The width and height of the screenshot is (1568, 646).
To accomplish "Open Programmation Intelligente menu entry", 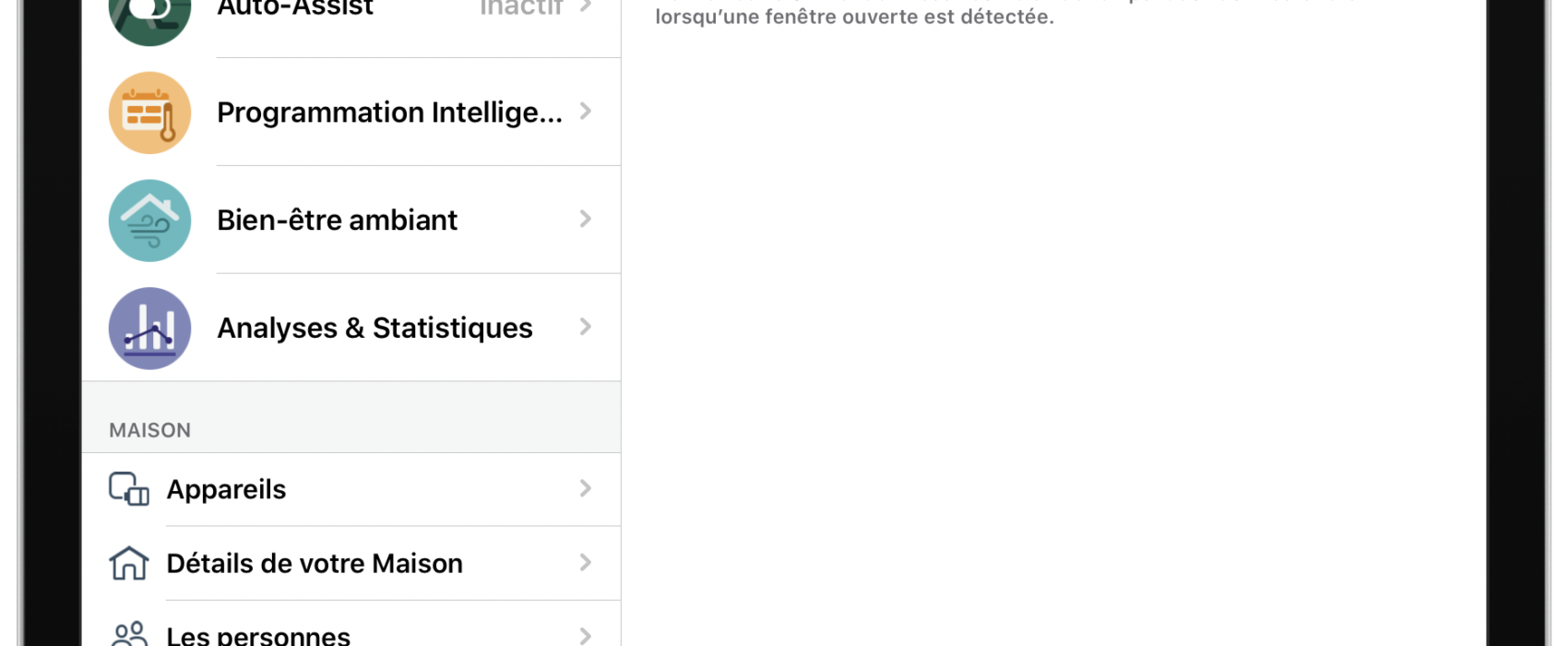I will click(351, 113).
